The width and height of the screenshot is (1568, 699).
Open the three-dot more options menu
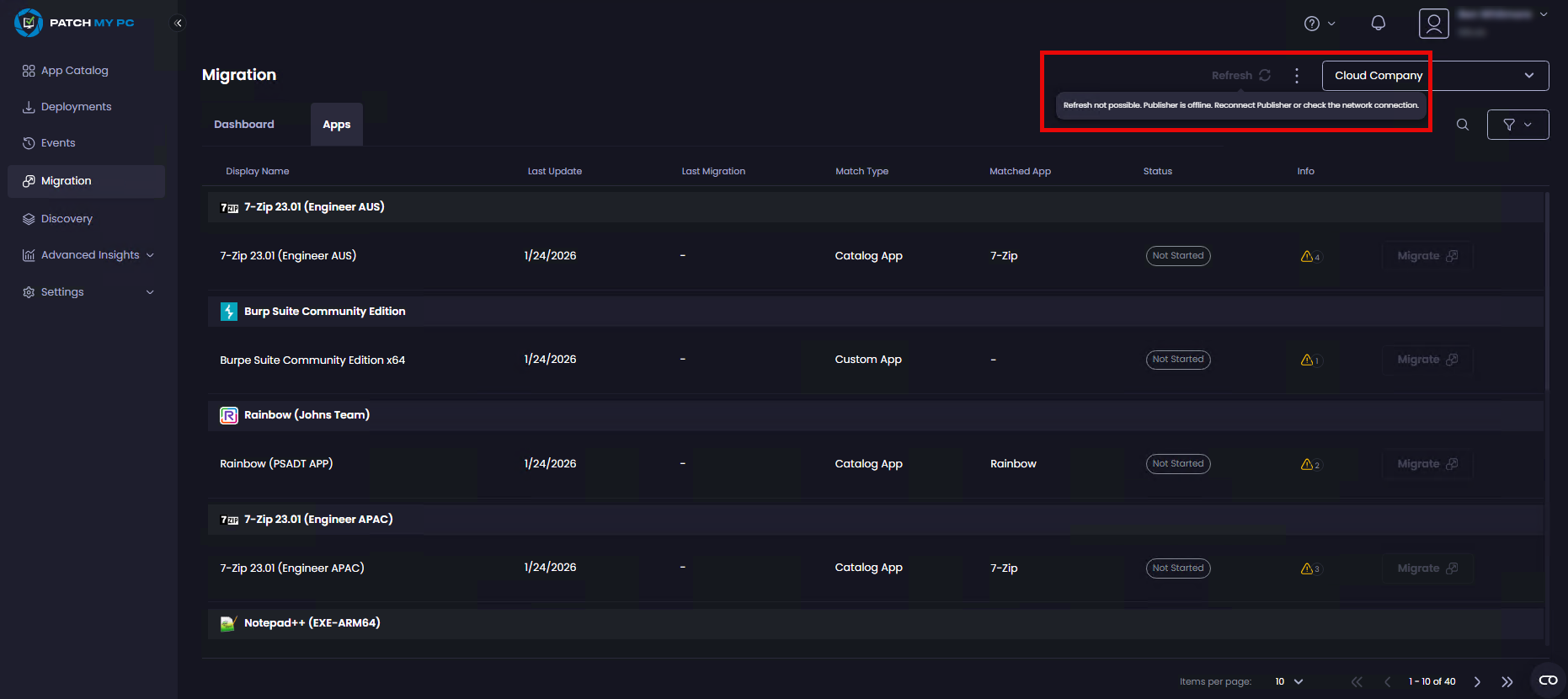tap(1297, 76)
